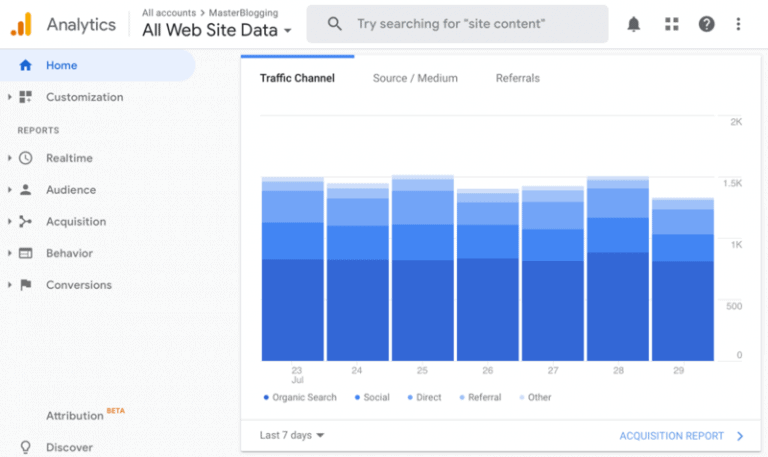
Task: Click the search magnifier icon
Action: pyautogui.click(x=335, y=24)
